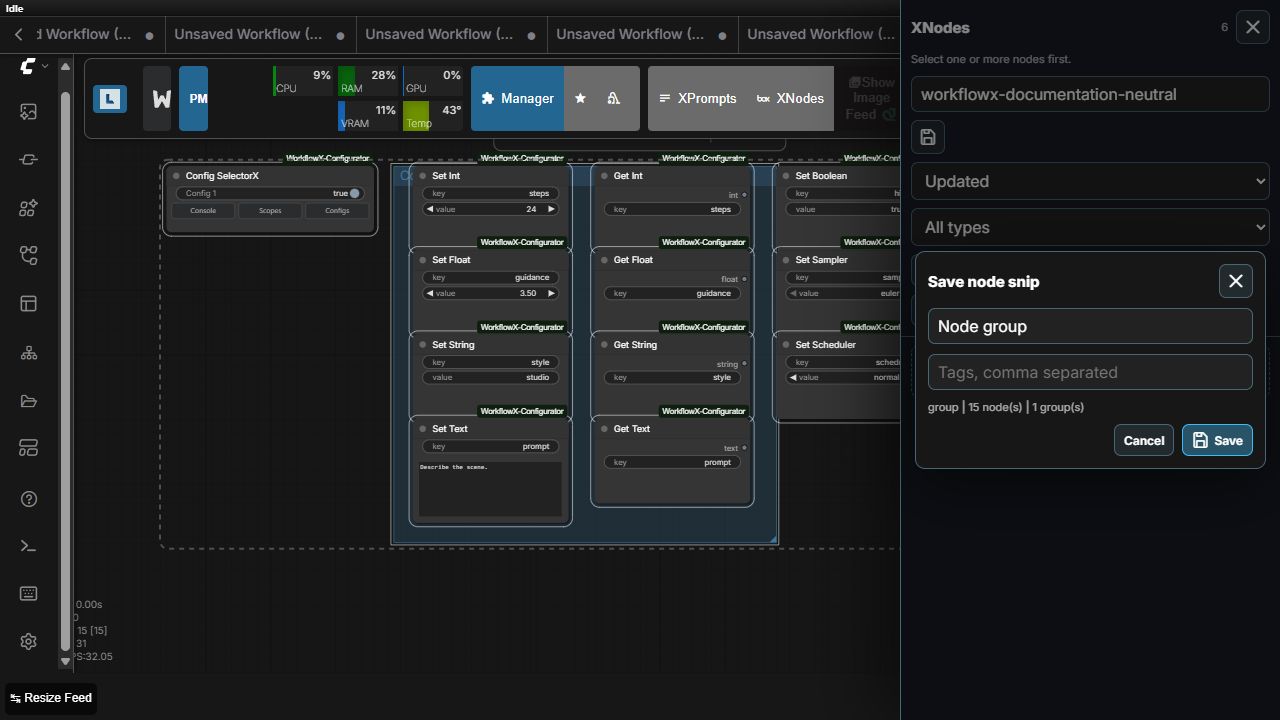
Task: Click the sidebar scroll down arrow
Action: [x=65, y=661]
